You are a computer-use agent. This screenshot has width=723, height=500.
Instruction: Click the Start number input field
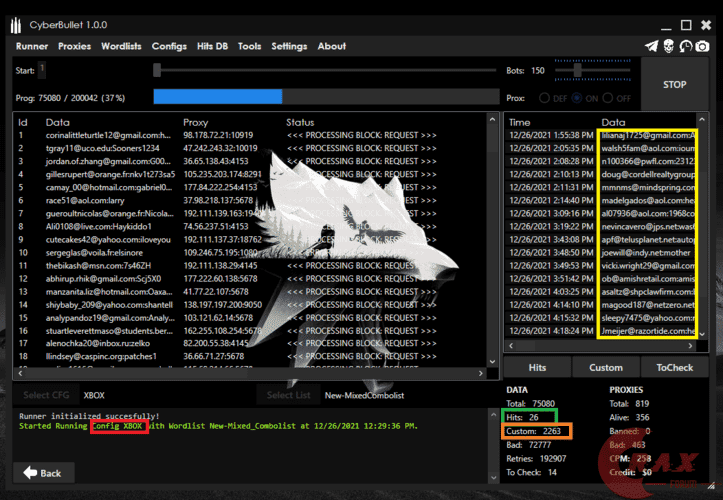(42, 70)
